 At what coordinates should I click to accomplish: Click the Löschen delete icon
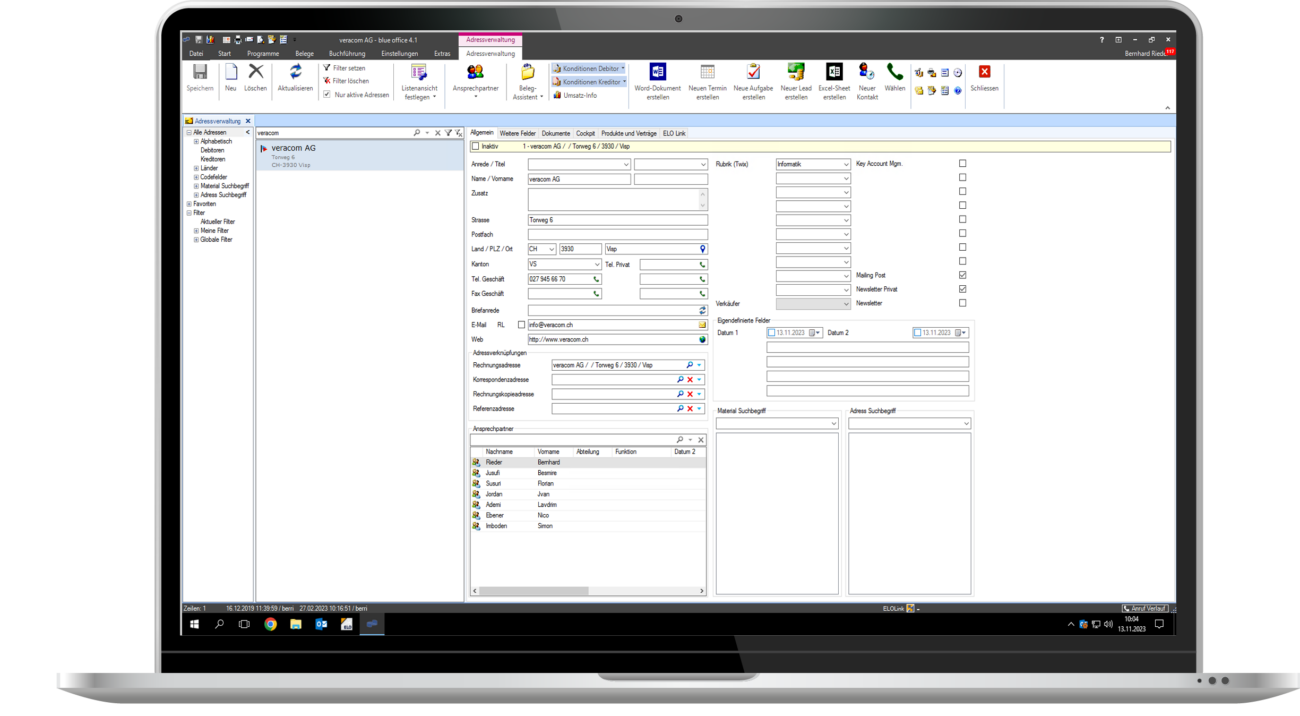tap(256, 72)
